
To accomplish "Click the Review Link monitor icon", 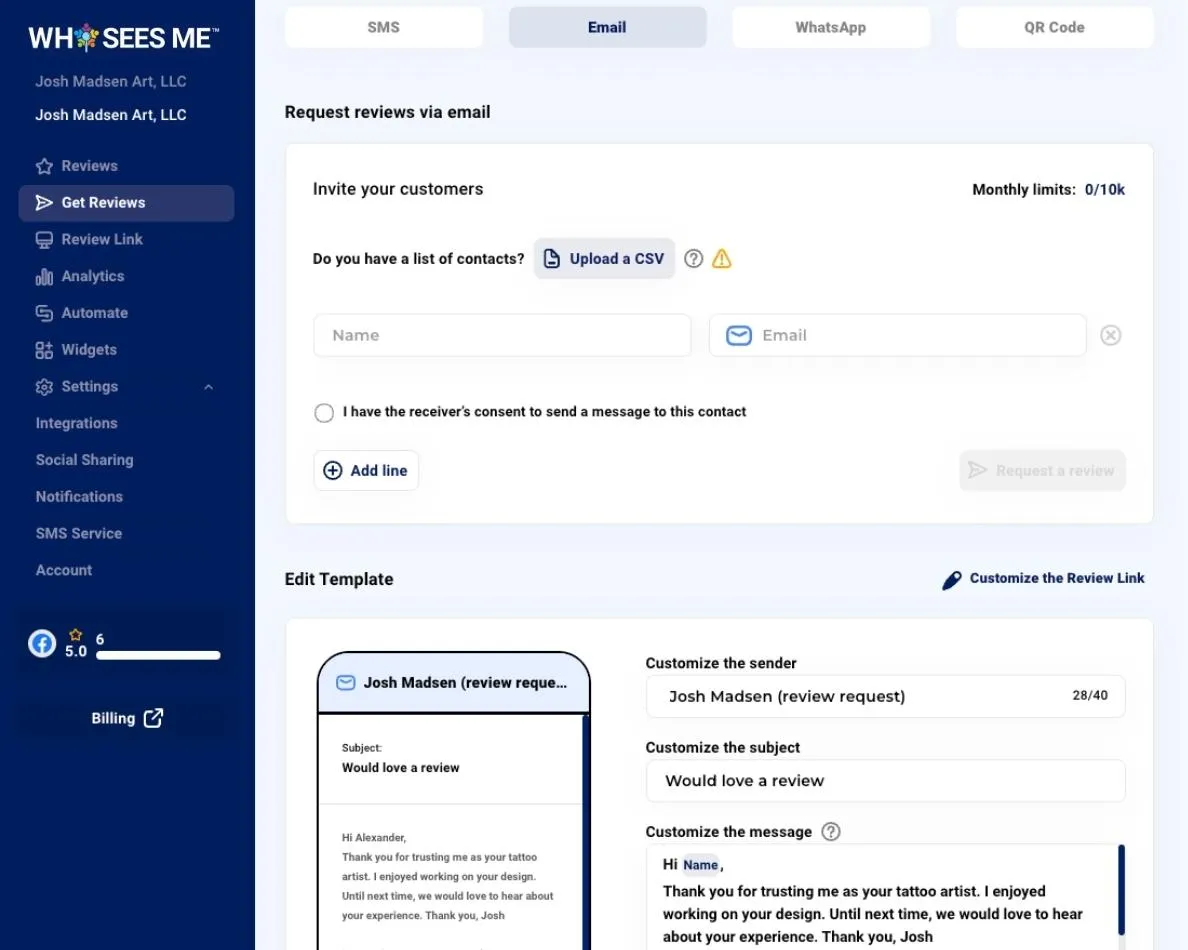I will point(44,239).
